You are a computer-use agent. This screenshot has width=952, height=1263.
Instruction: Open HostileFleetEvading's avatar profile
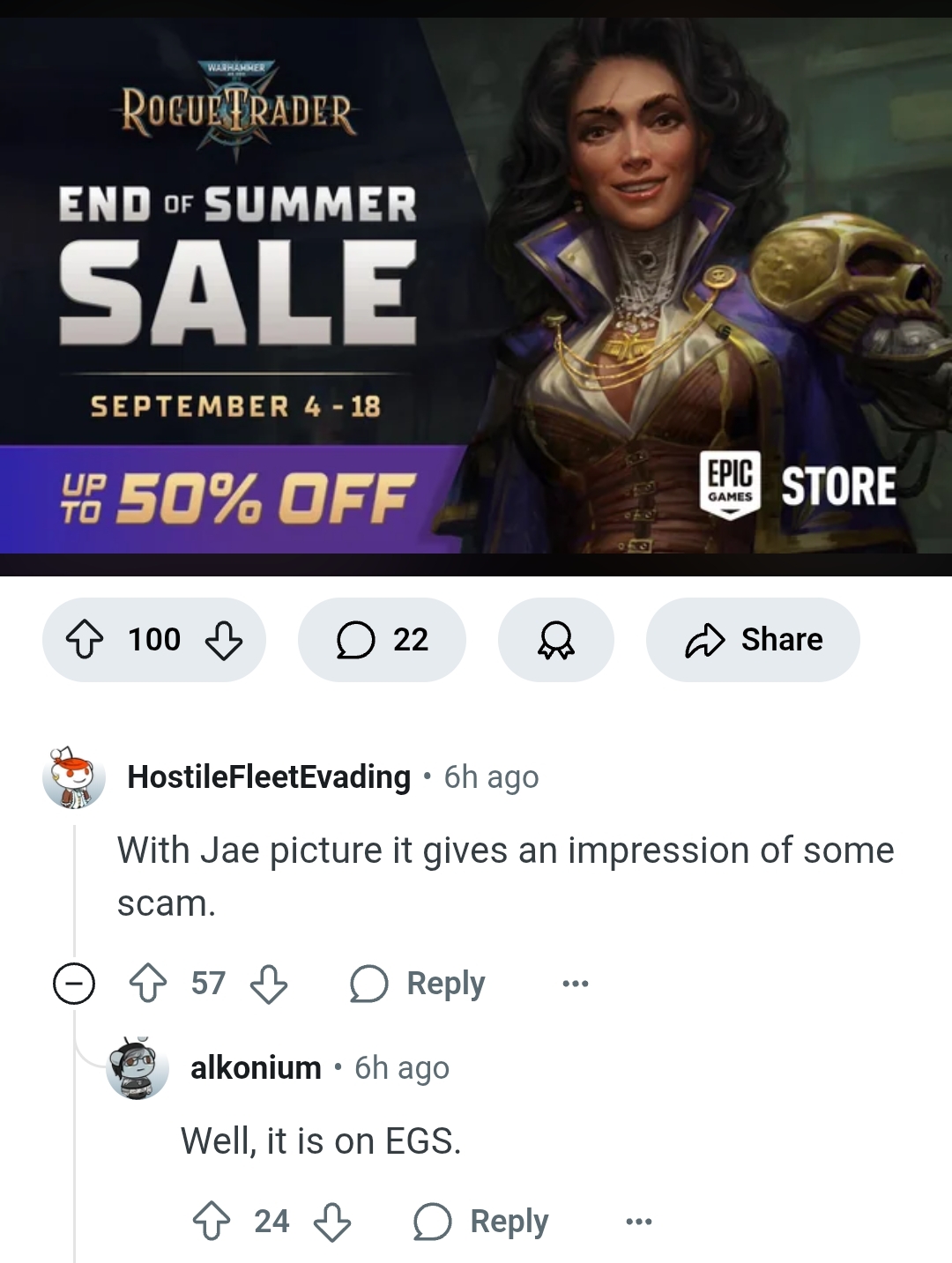coord(74,777)
